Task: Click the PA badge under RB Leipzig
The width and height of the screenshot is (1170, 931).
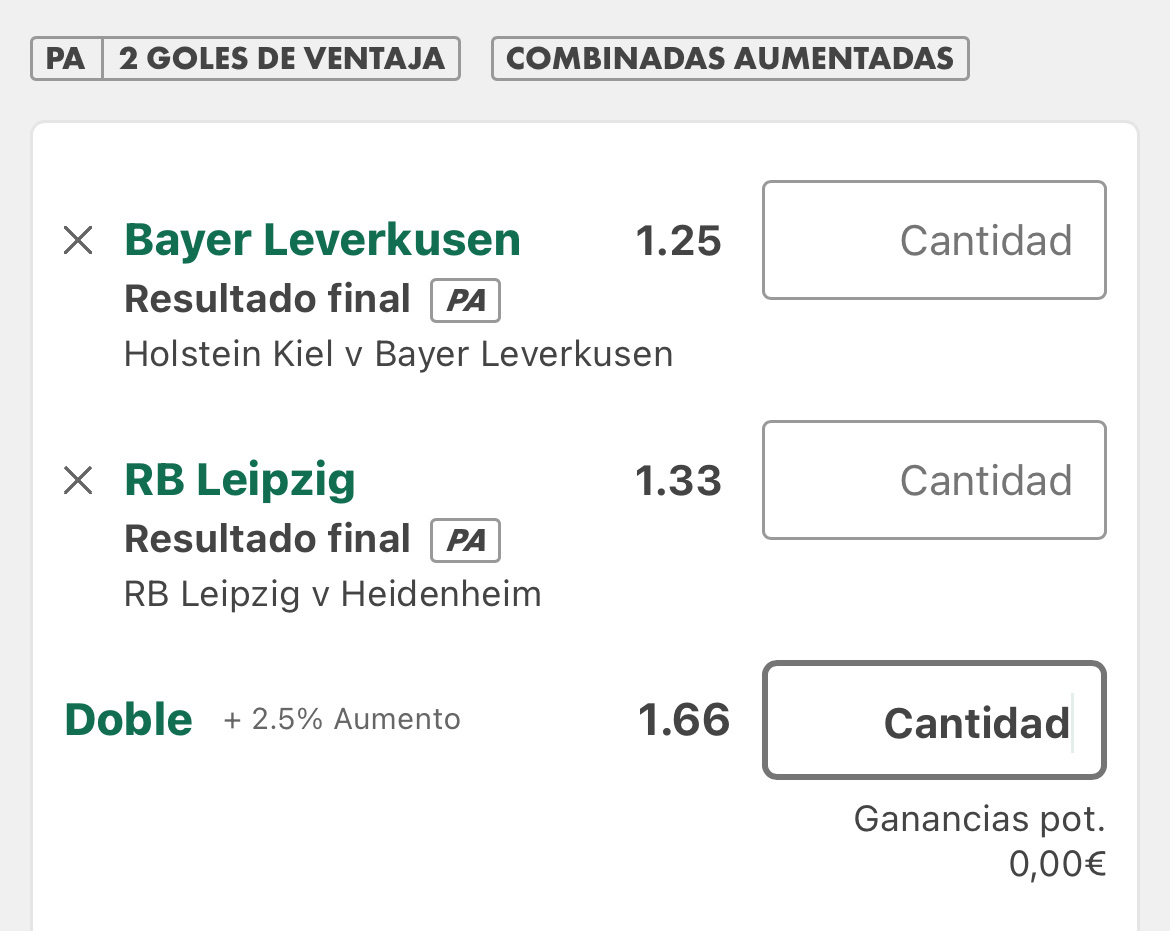Action: pos(466,540)
